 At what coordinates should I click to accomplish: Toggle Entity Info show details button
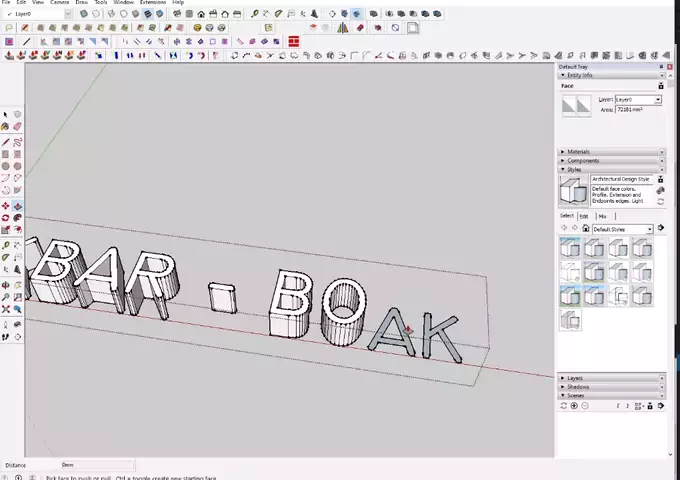point(660,86)
